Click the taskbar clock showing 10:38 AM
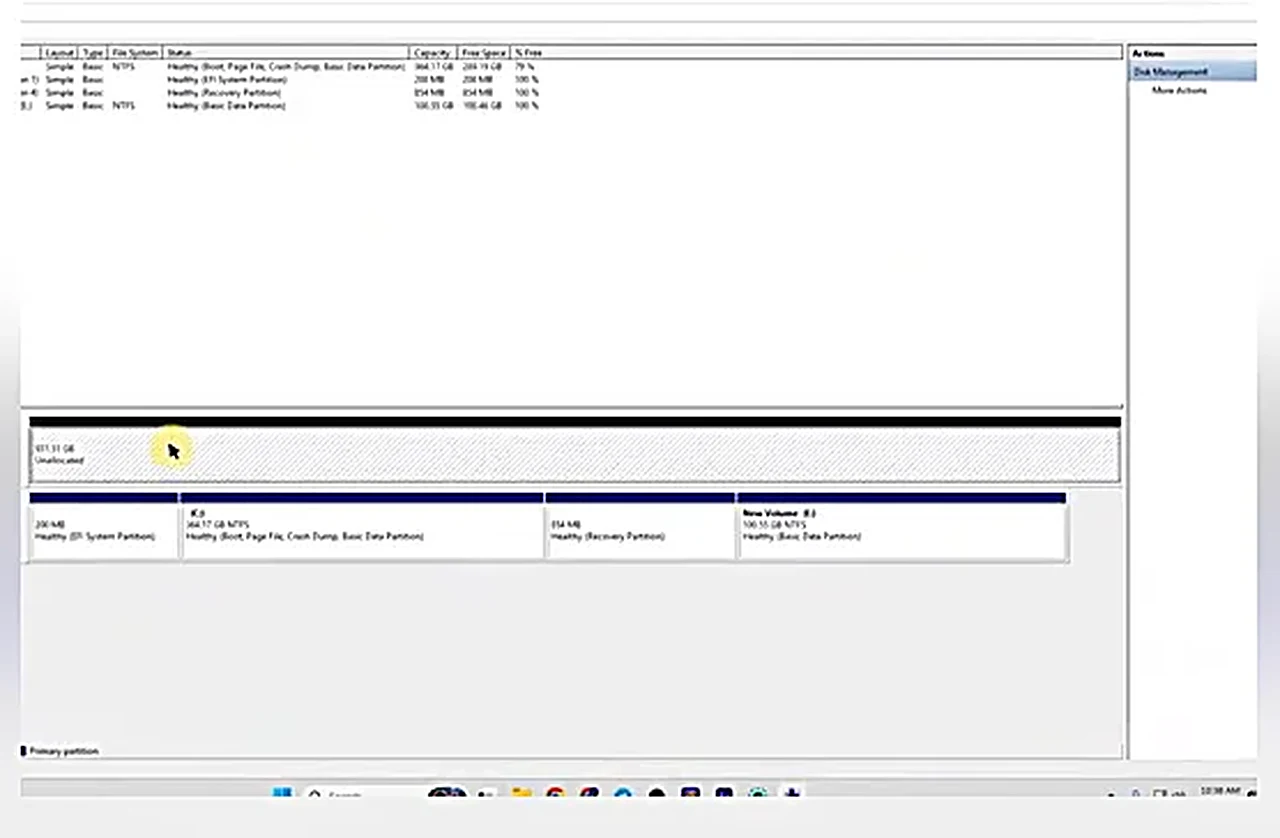 (1219, 792)
